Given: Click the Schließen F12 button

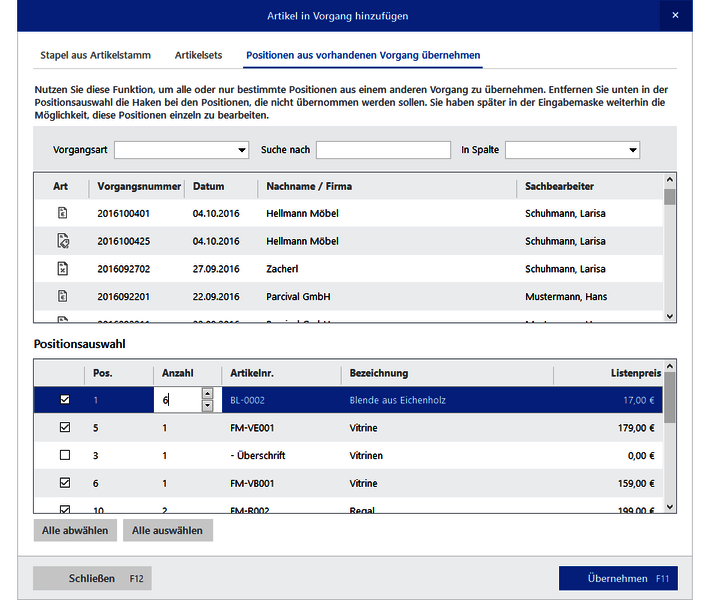Looking at the screenshot, I should point(92,578).
